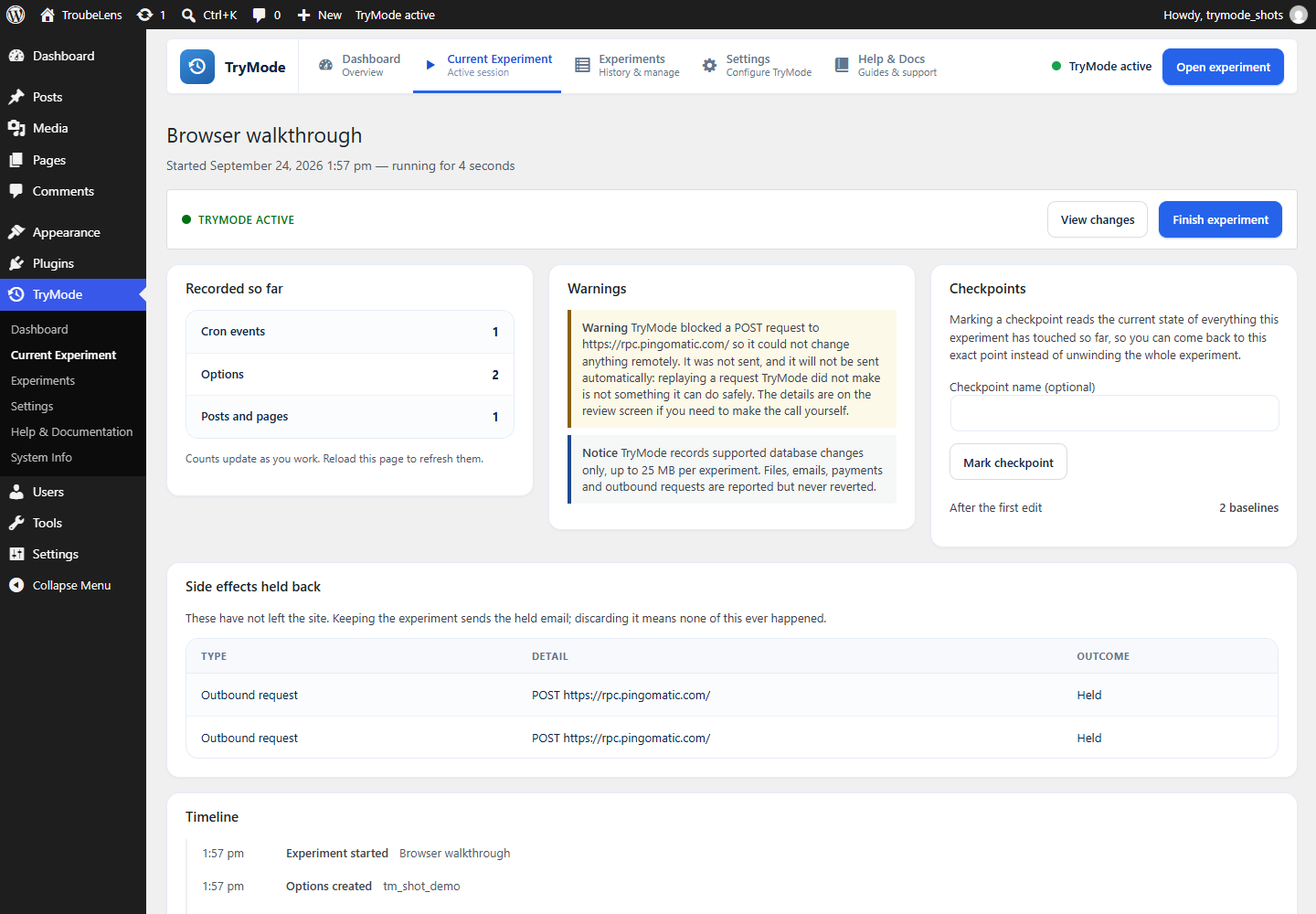Click the Media icon in sidebar
This screenshot has height=914, width=1316.
click(x=16, y=128)
